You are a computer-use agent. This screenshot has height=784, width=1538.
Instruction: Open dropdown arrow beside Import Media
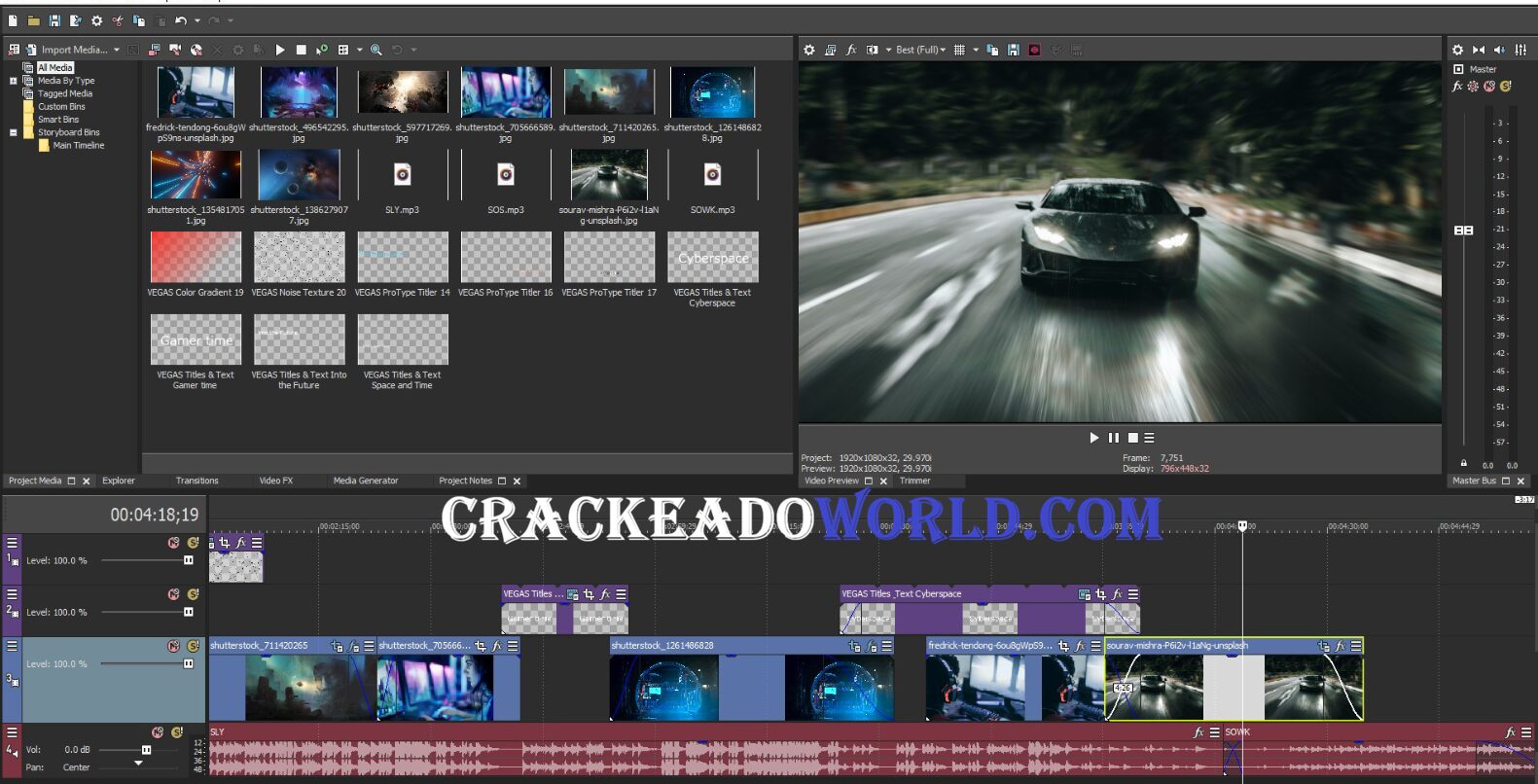coord(117,50)
